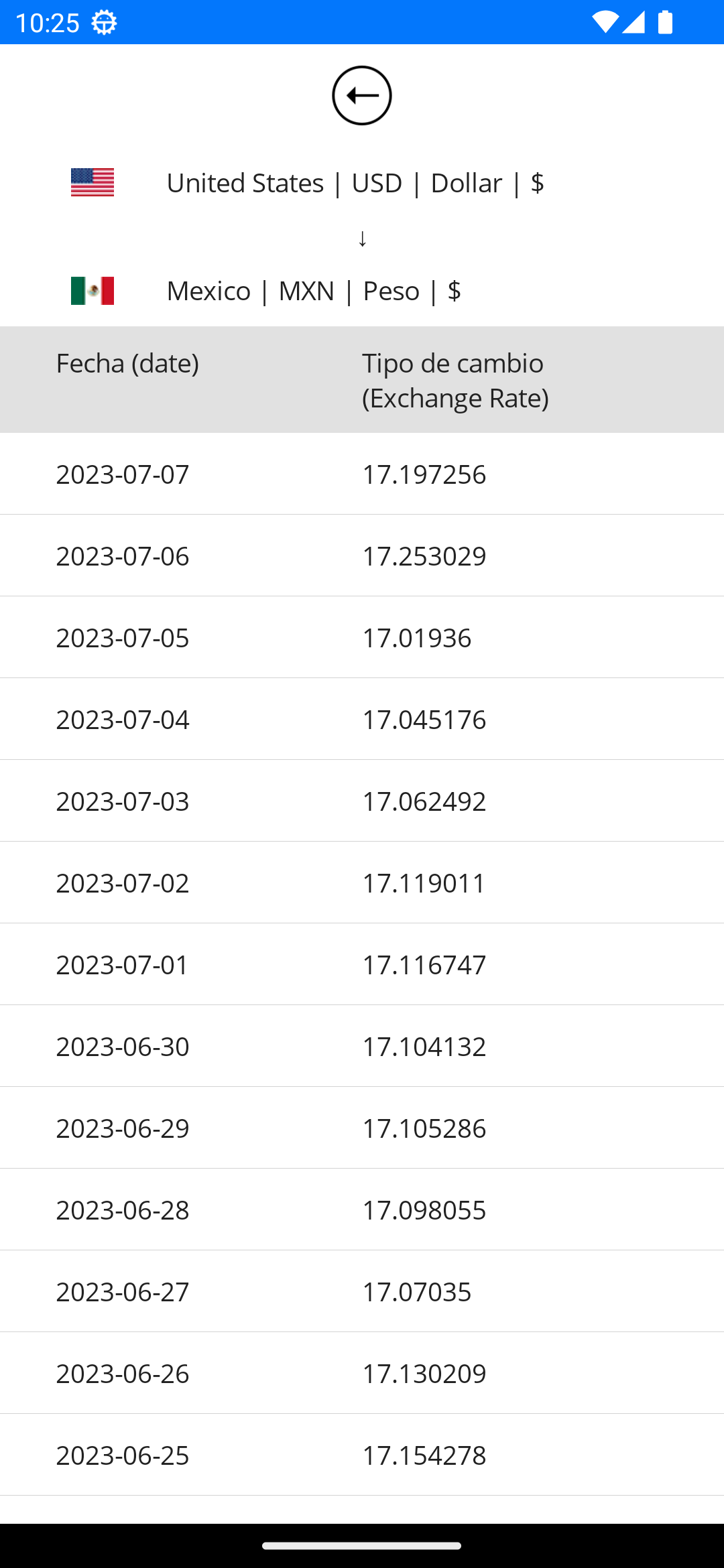Screen dimensions: 724x1568
Task: Tap the down arrow between currencies
Action: (x=362, y=237)
